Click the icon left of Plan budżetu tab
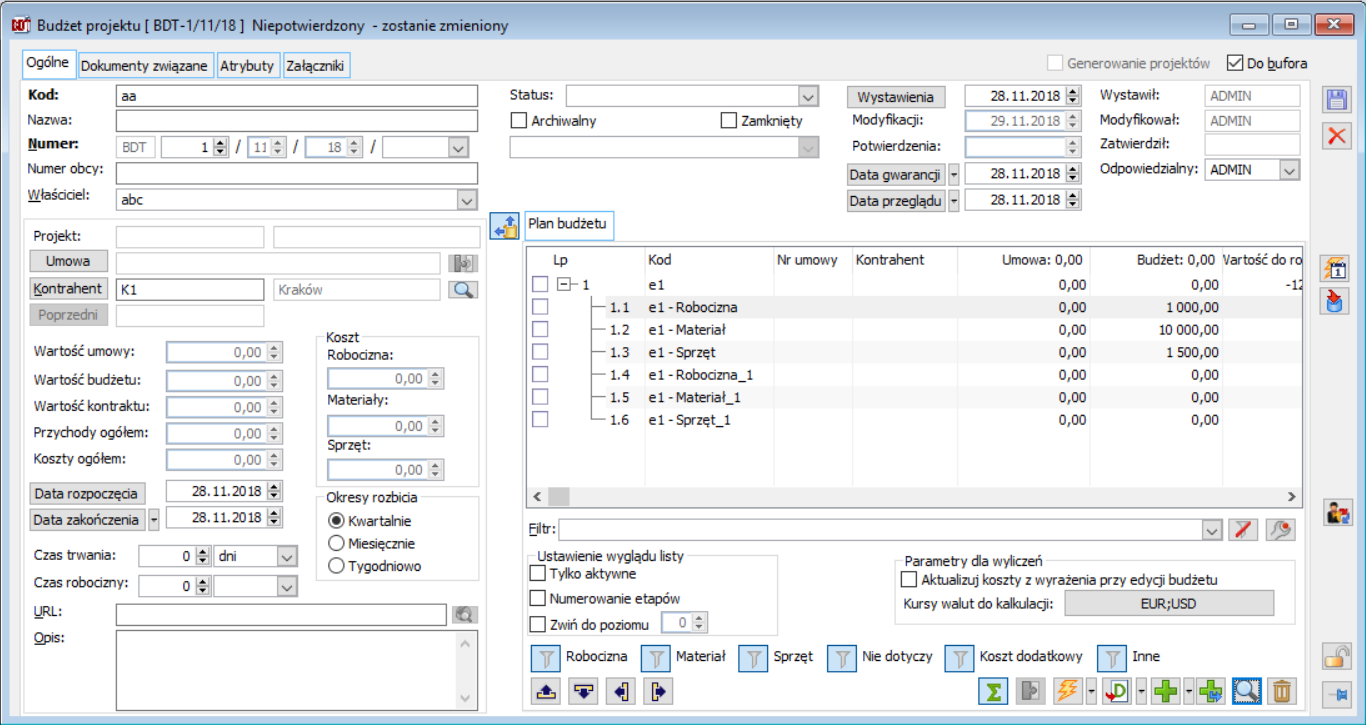The image size is (1366, 725). (x=505, y=226)
